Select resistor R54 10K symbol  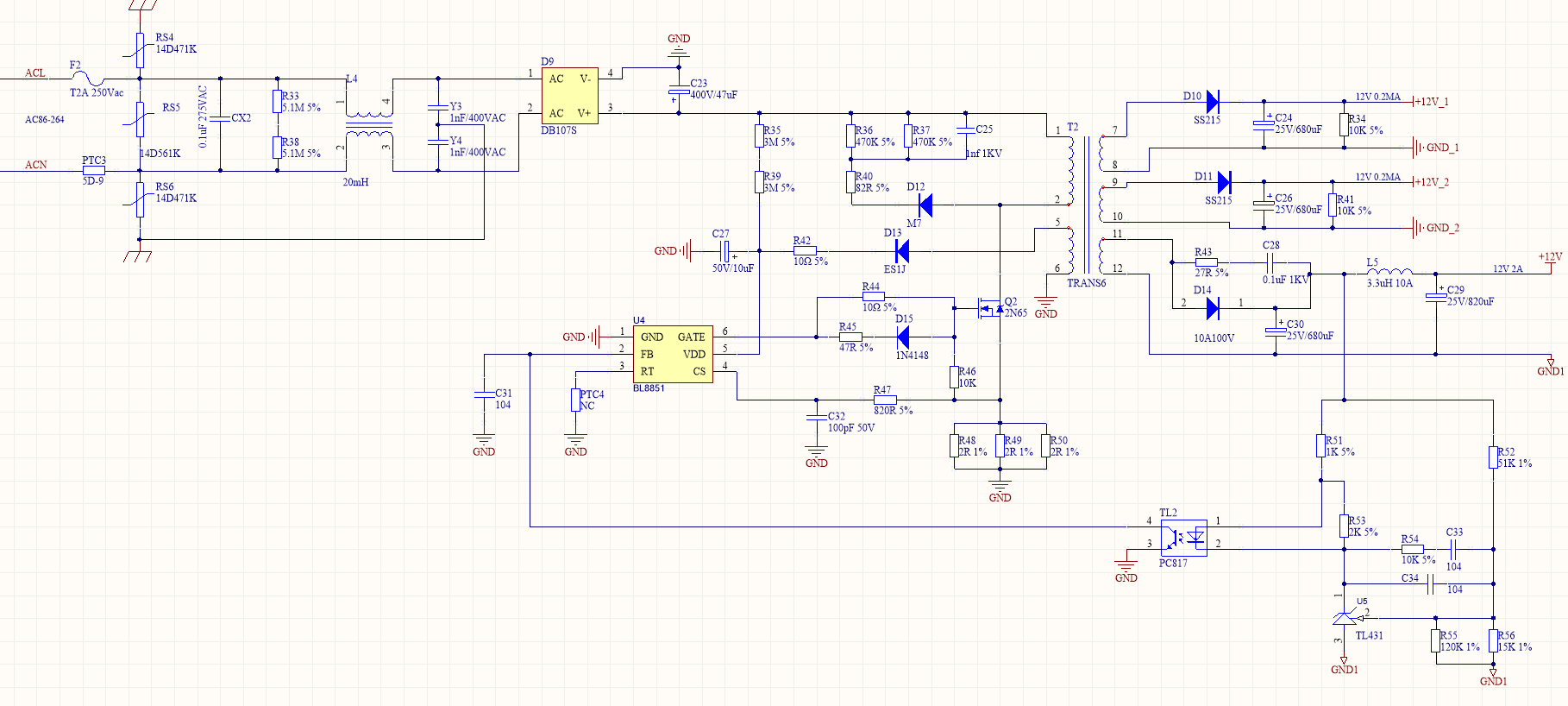[x=1412, y=549]
